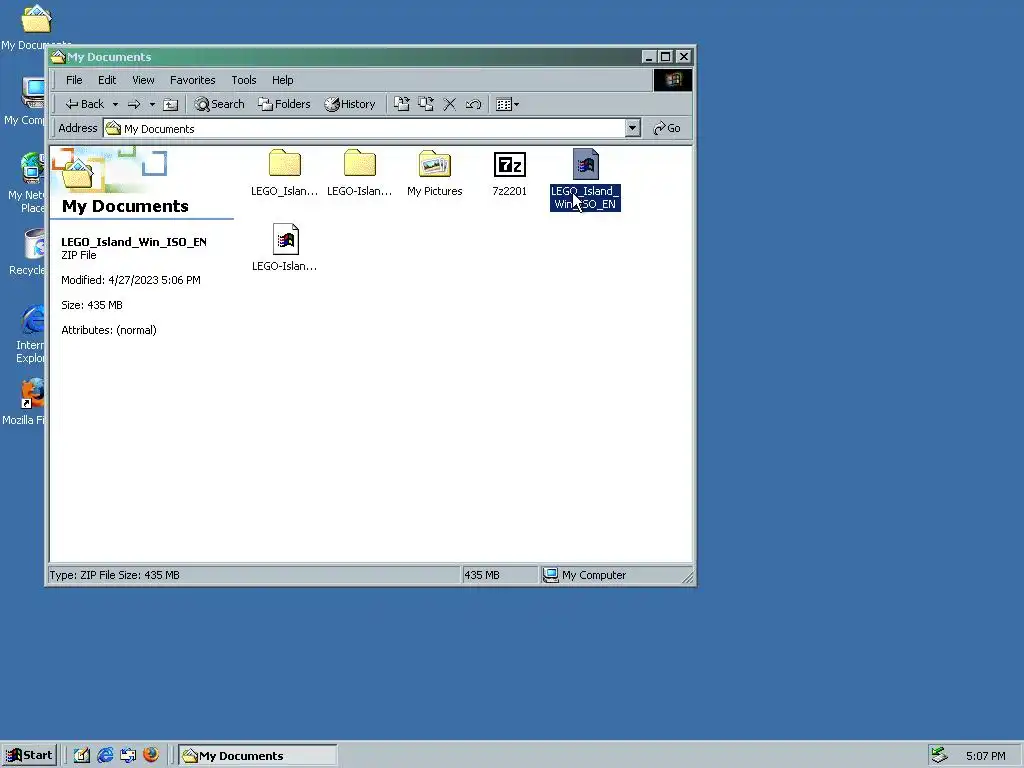This screenshot has width=1024, height=768.
Task: Open the Favorites menu
Action: pos(192,80)
